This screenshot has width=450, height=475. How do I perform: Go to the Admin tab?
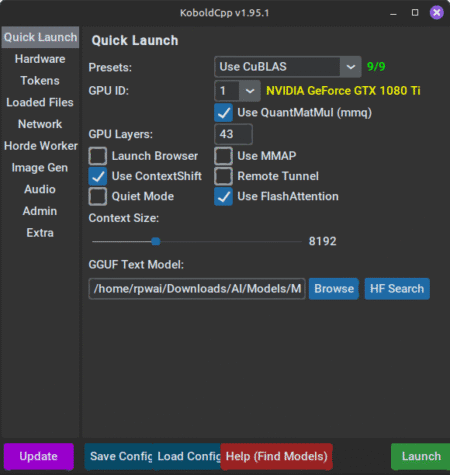click(40, 211)
